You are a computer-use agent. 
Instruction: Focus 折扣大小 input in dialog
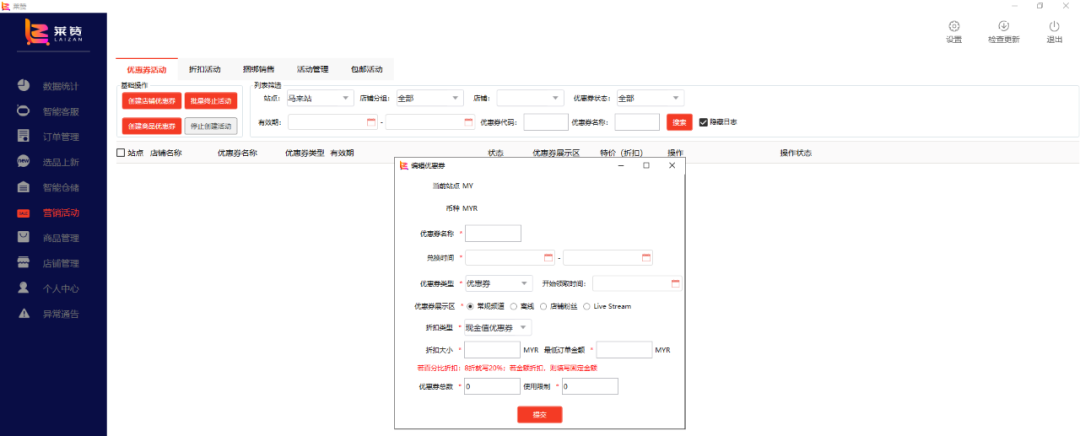tap(492, 350)
